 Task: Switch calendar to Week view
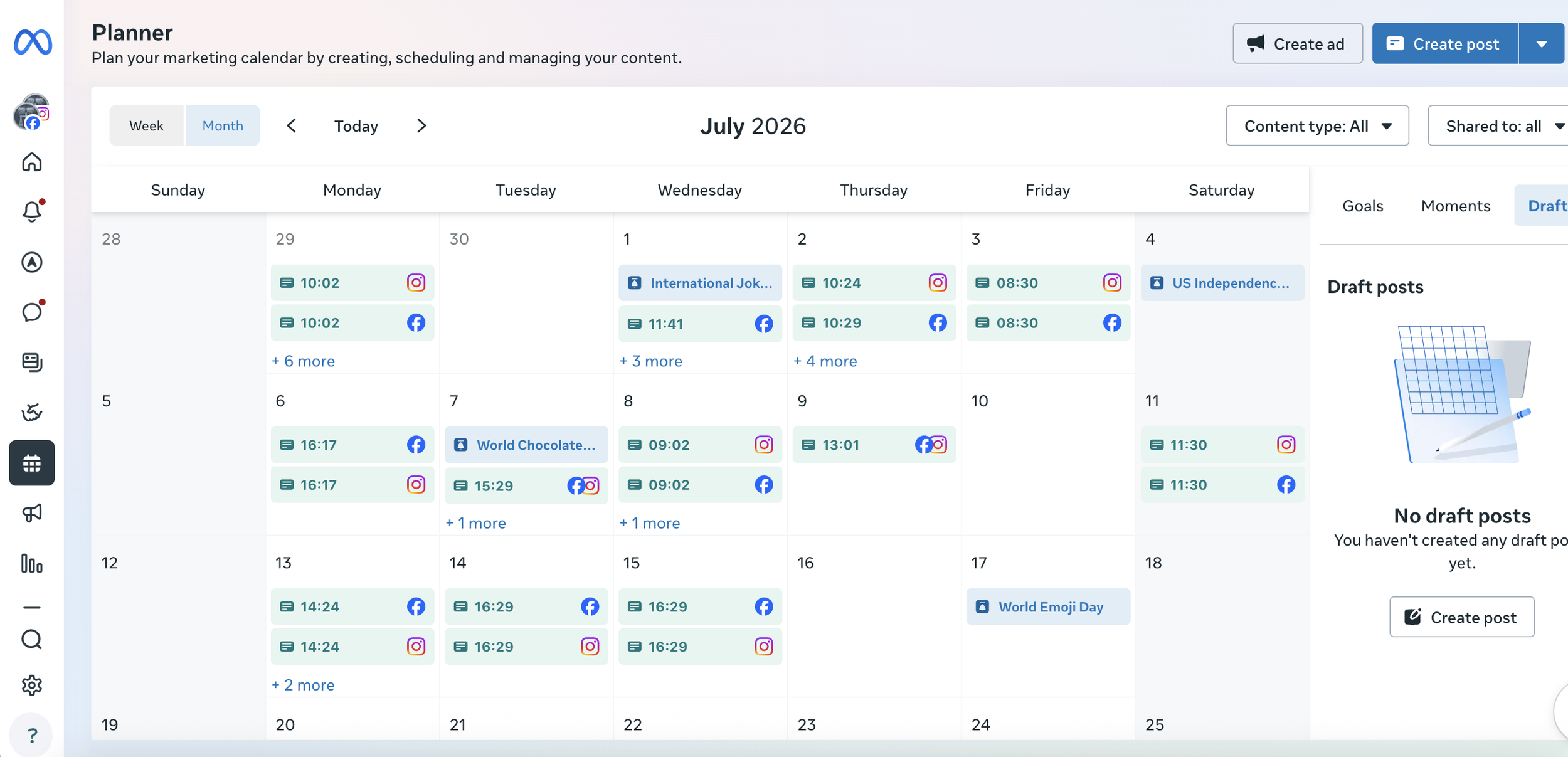point(147,125)
